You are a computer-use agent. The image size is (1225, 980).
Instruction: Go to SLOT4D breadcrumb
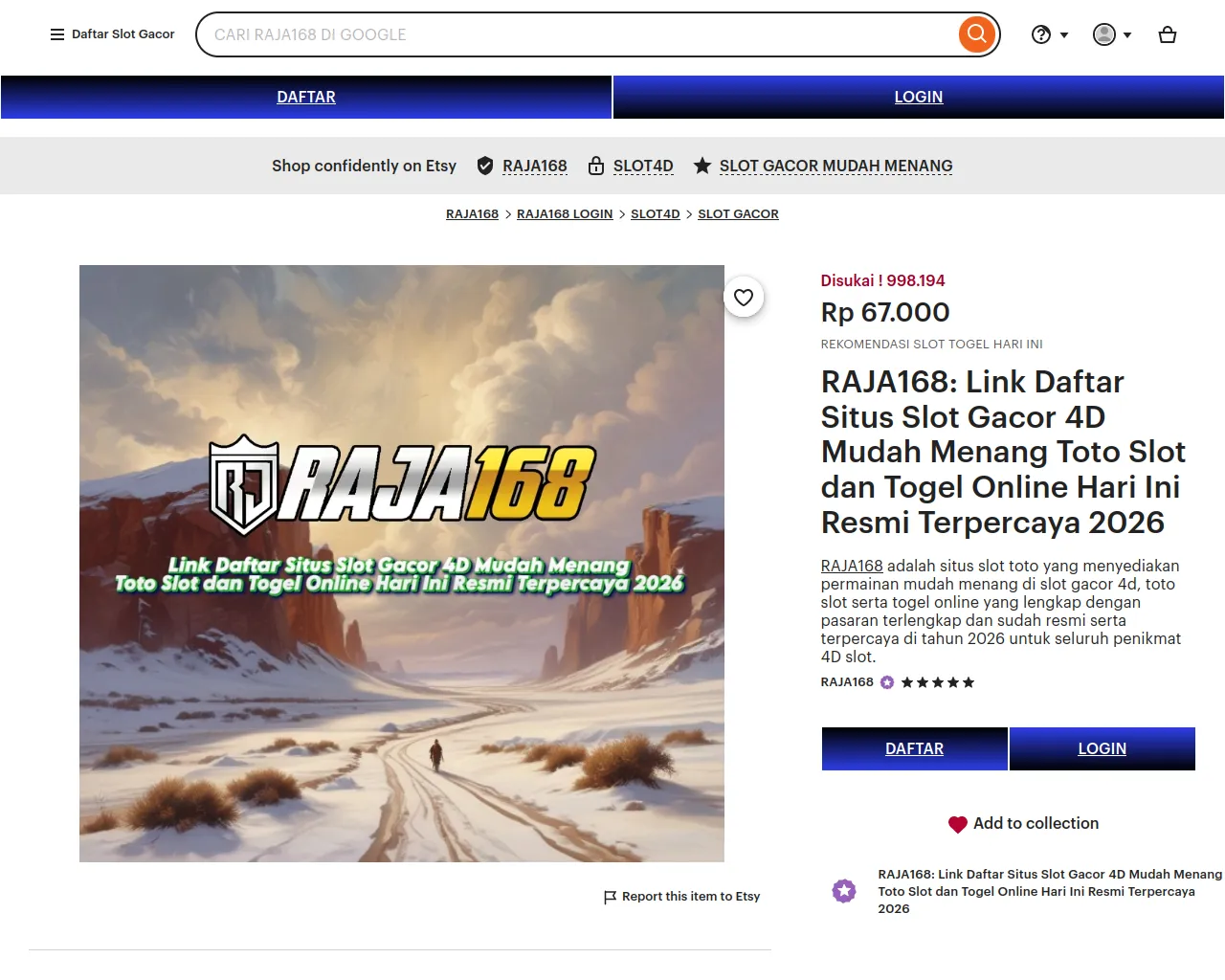coord(656,213)
